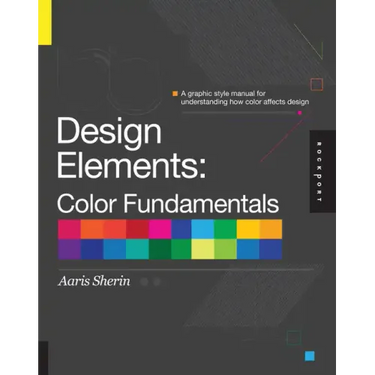
Task: Select the purple swatch in the color grid
Action: [x=69, y=249]
